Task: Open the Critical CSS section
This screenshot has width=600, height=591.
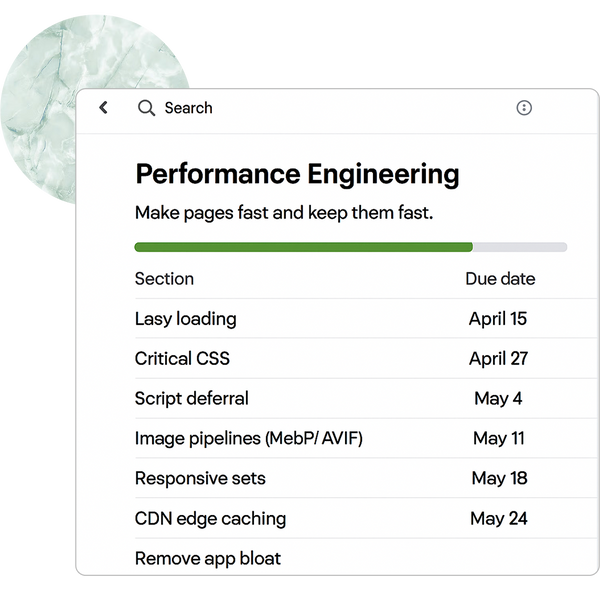Action: tap(182, 358)
